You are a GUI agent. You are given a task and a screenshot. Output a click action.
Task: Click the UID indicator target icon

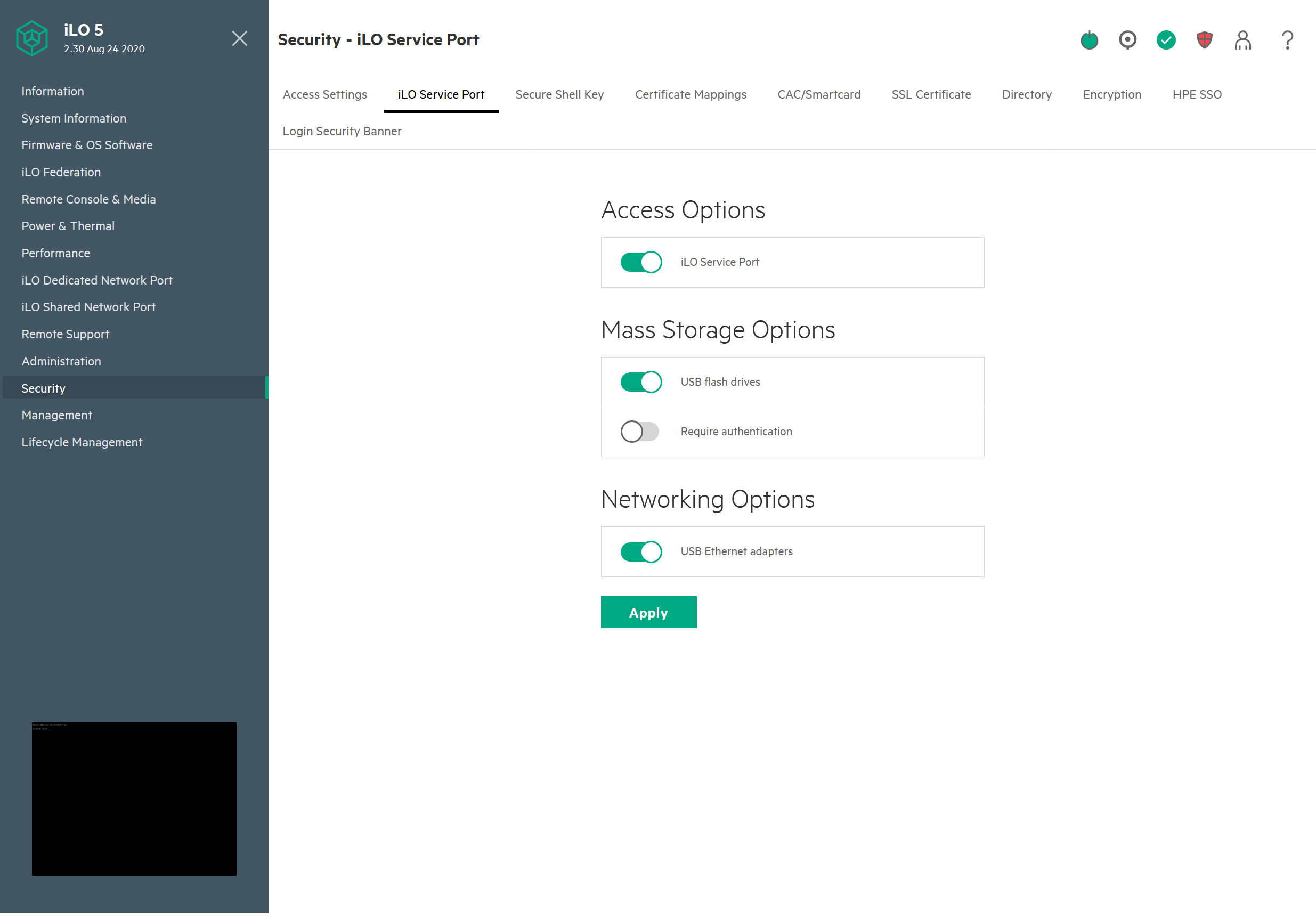pyautogui.click(x=1127, y=40)
